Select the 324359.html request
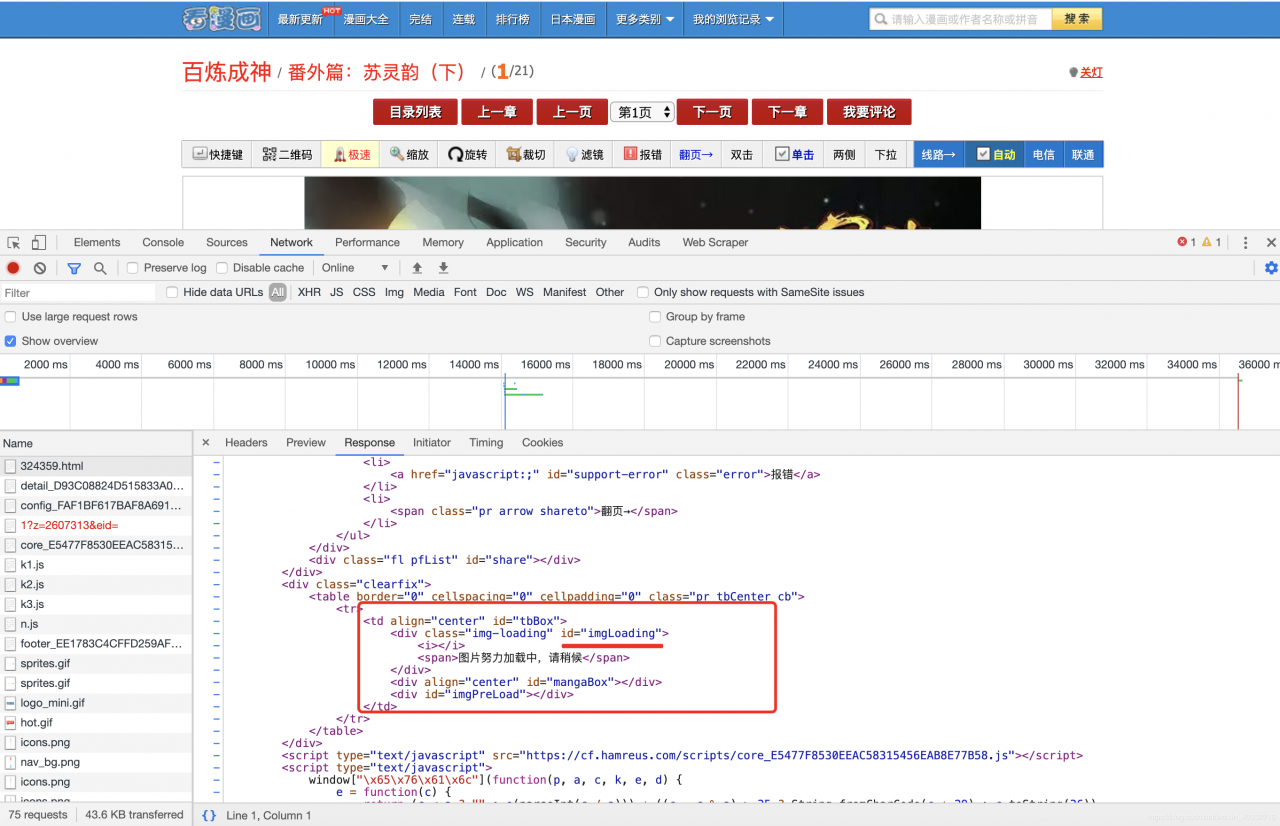This screenshot has width=1280, height=826. coord(96,466)
